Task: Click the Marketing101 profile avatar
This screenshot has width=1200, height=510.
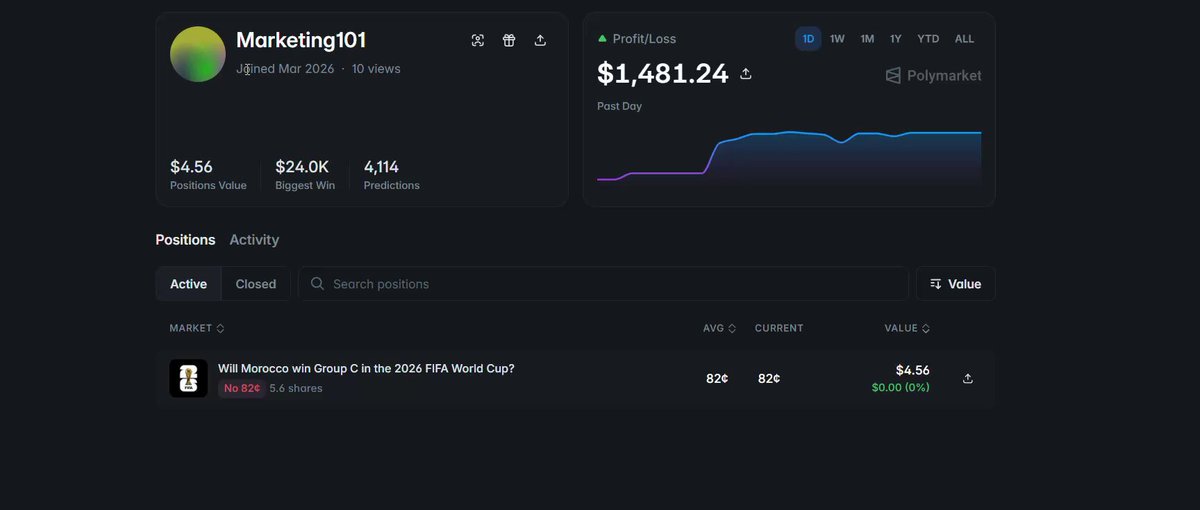Action: click(198, 54)
